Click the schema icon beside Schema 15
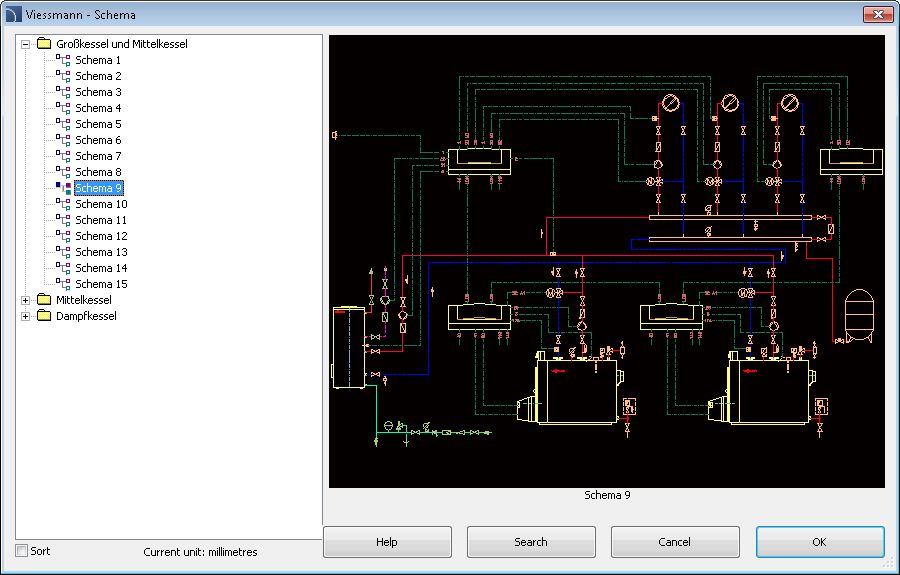 (x=63, y=284)
